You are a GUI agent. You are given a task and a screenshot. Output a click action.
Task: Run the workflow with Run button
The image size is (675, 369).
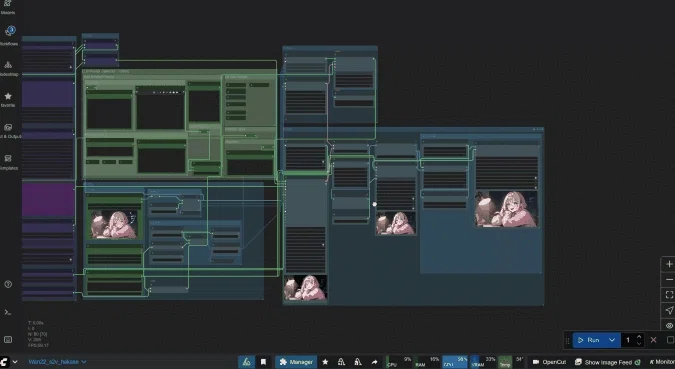click(x=588, y=340)
